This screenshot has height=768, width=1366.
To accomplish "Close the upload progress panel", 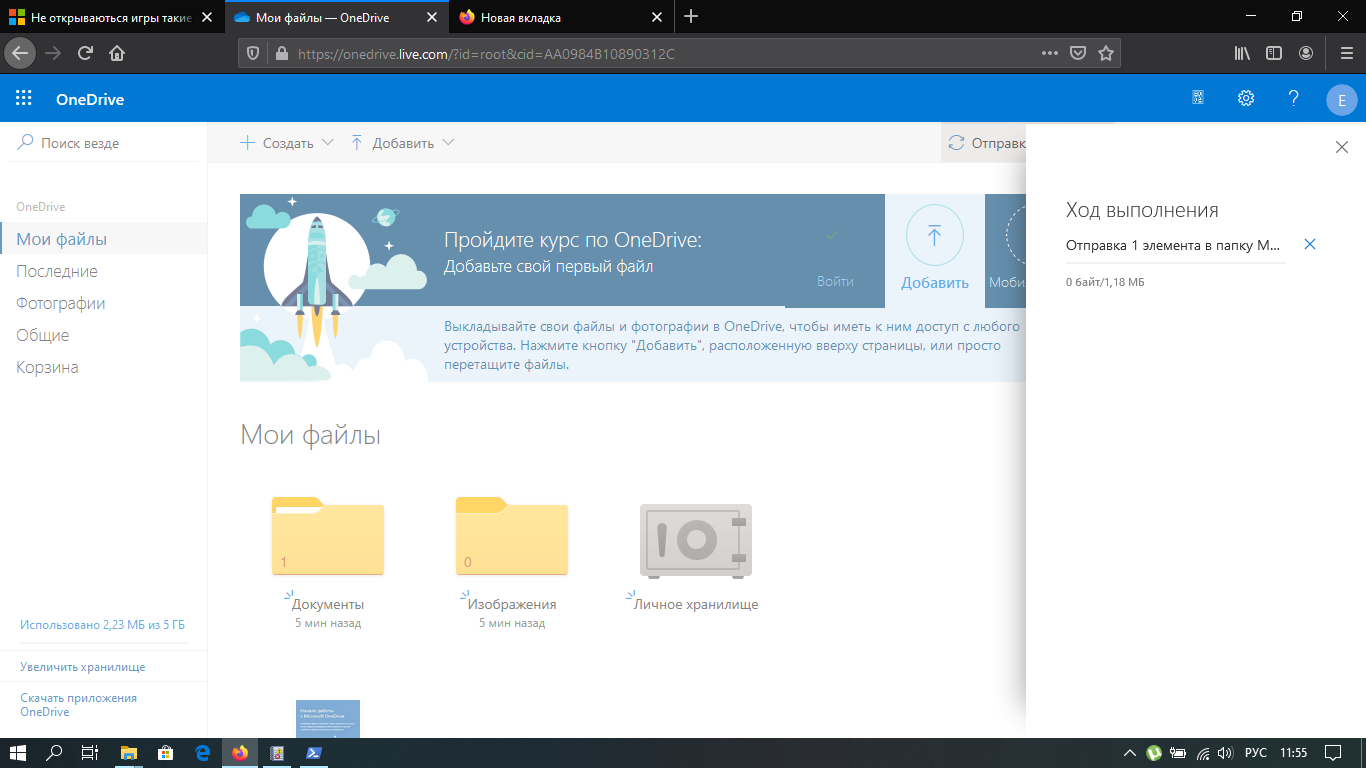I will [x=1342, y=147].
